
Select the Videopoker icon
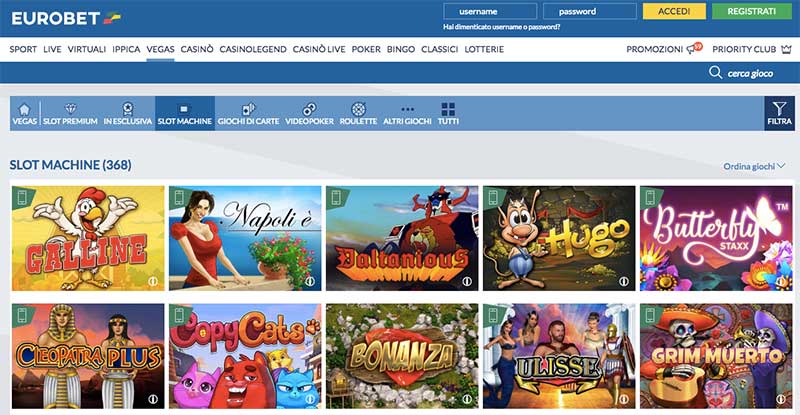(309, 109)
